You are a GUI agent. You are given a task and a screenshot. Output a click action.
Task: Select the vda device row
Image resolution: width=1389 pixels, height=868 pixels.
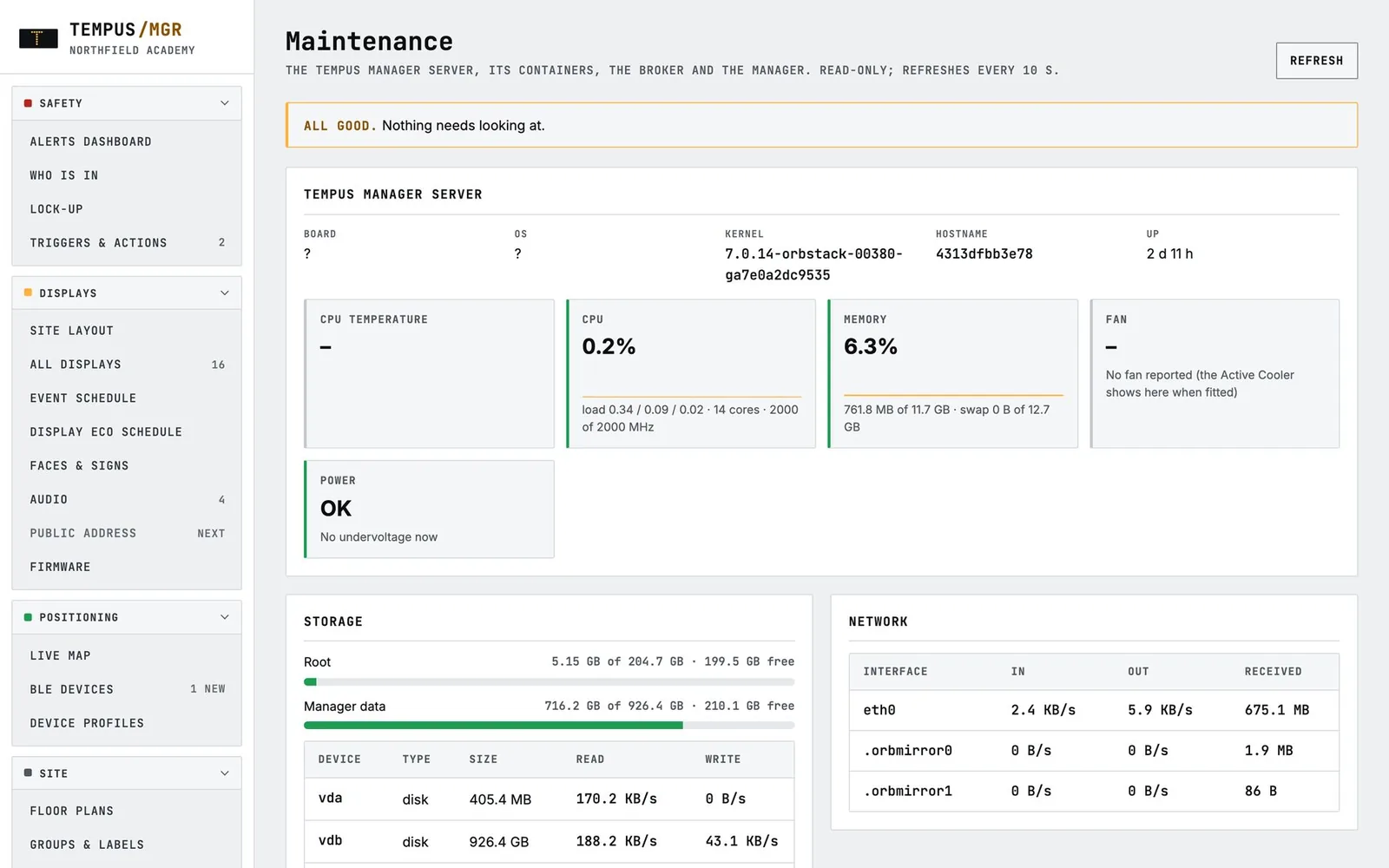tap(549, 799)
